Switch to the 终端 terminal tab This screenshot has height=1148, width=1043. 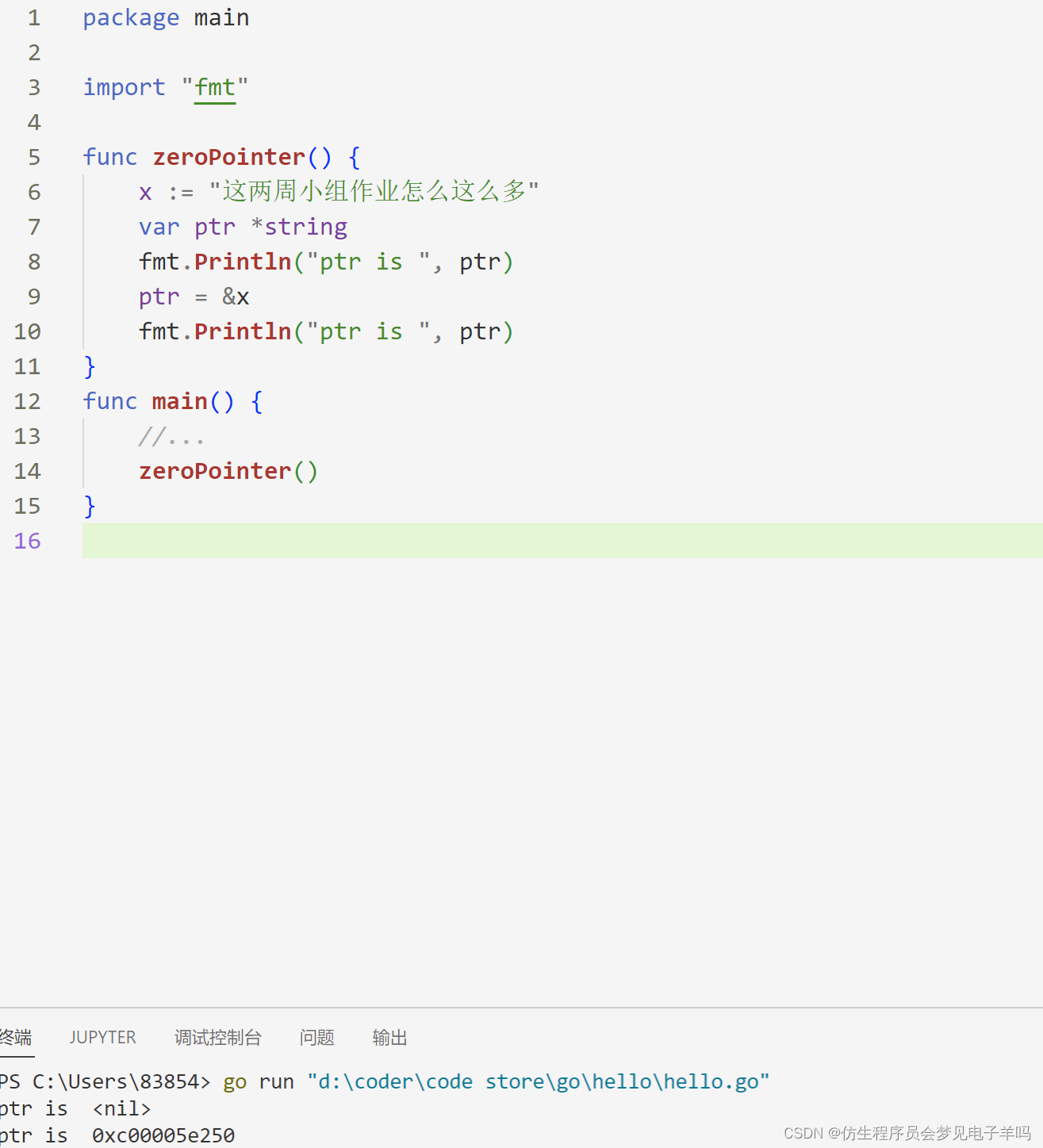point(15,1037)
